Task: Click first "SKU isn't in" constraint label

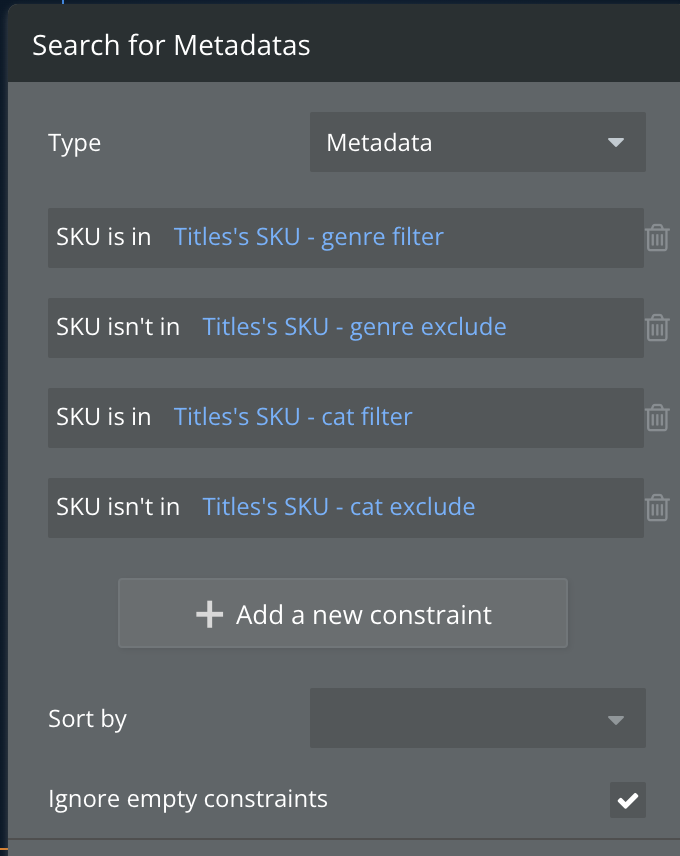Action: tap(118, 327)
